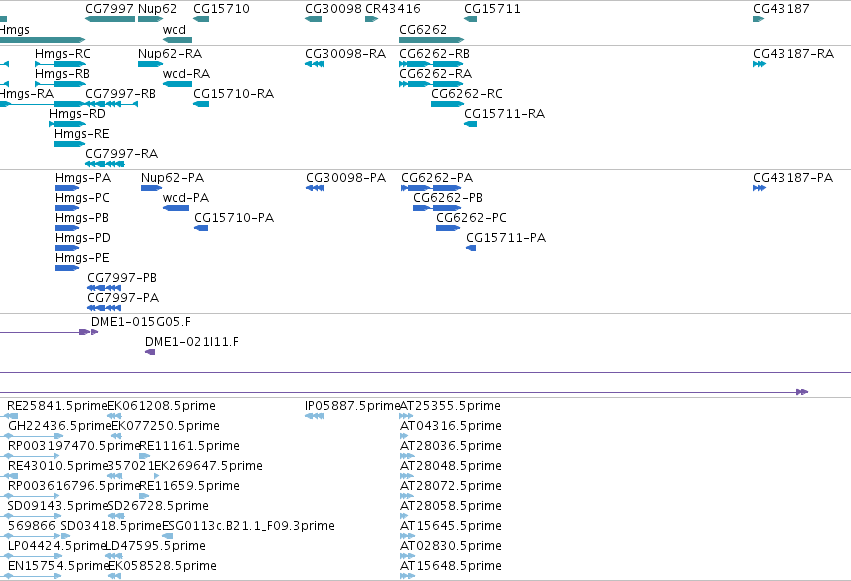Click the CG15711-RA transcript
The width and height of the screenshot is (851, 581).
pyautogui.click(x=471, y=124)
